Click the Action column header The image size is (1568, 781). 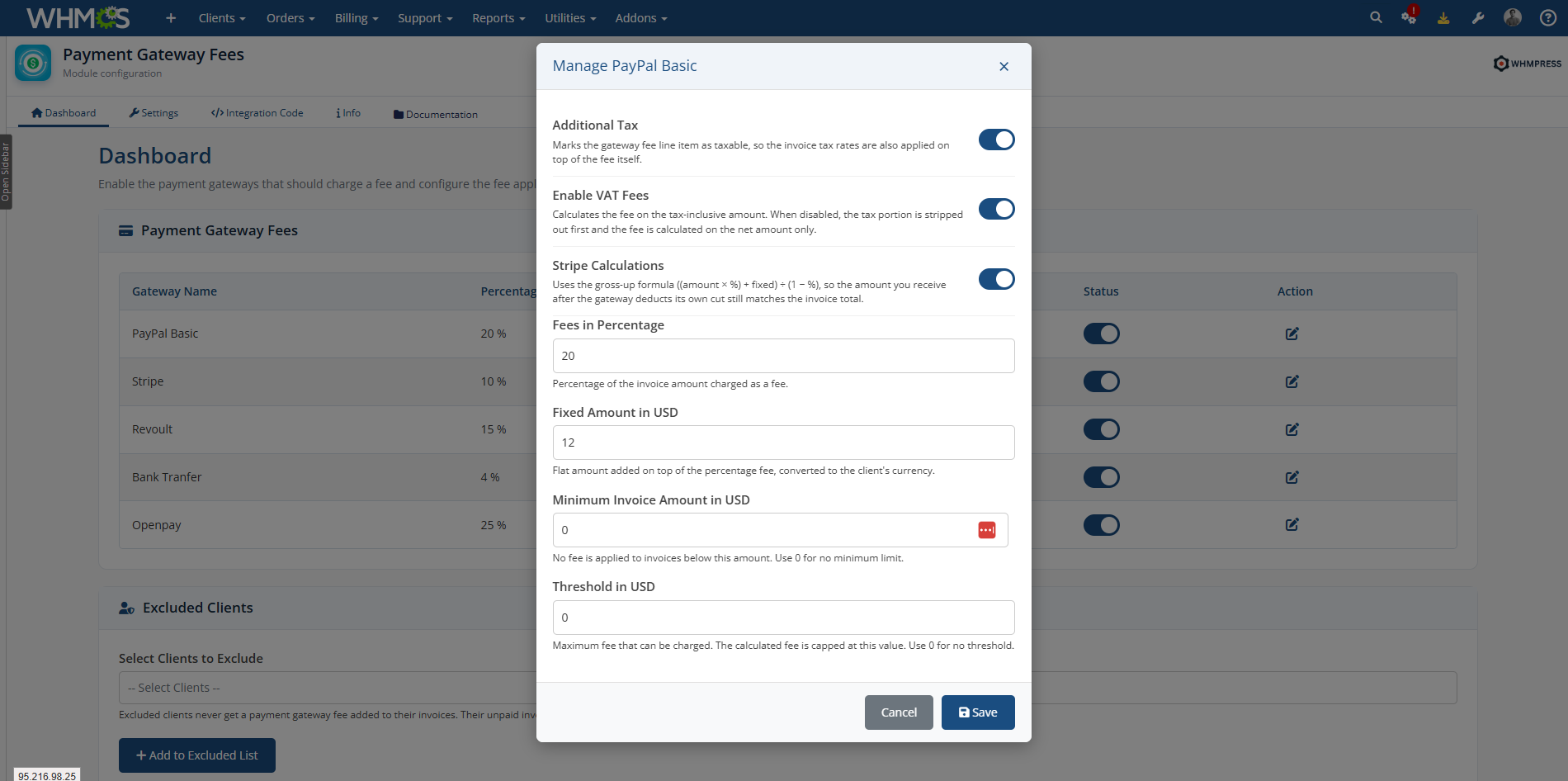(x=1295, y=291)
